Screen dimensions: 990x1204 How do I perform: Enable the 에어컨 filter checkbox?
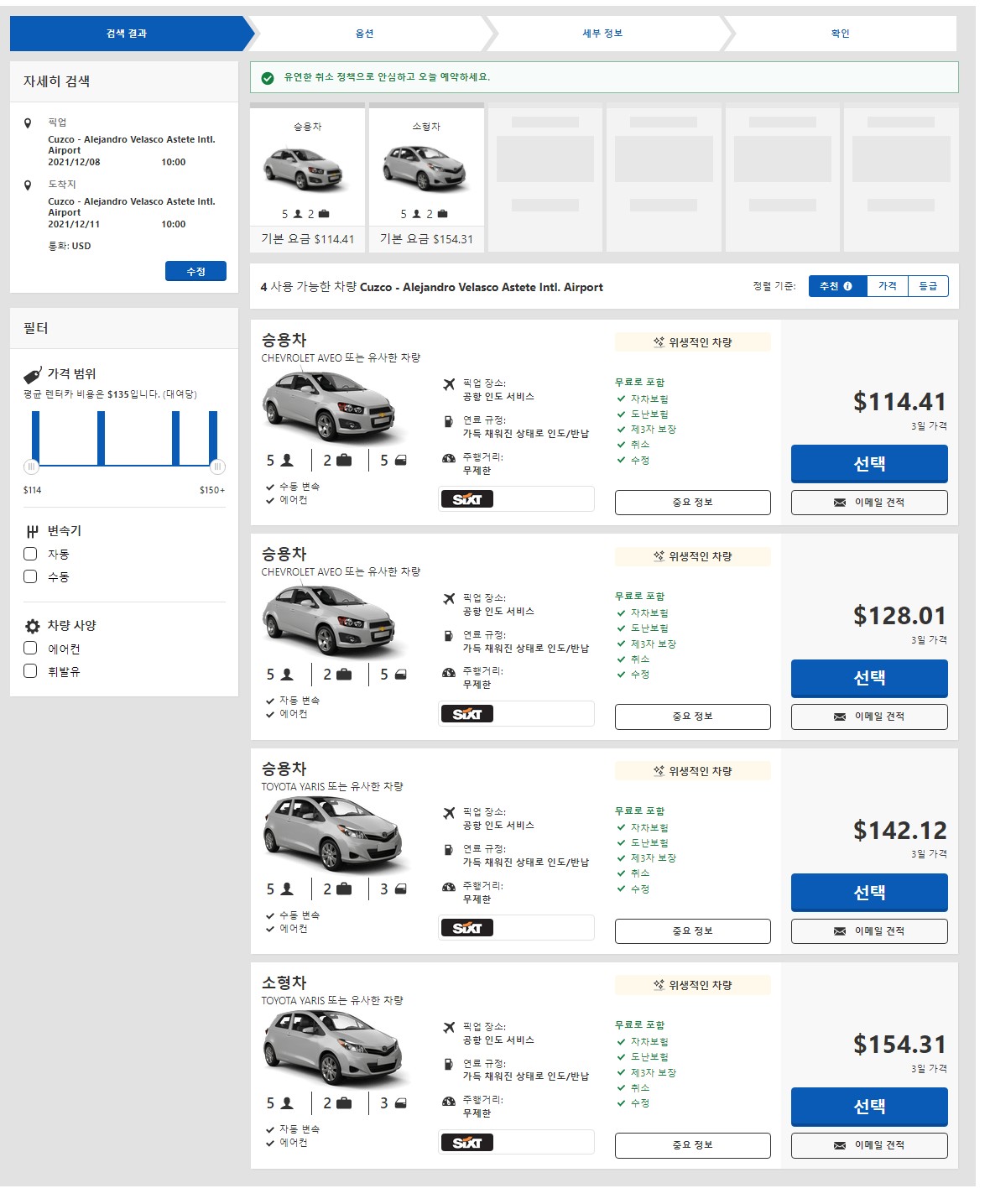coord(30,648)
